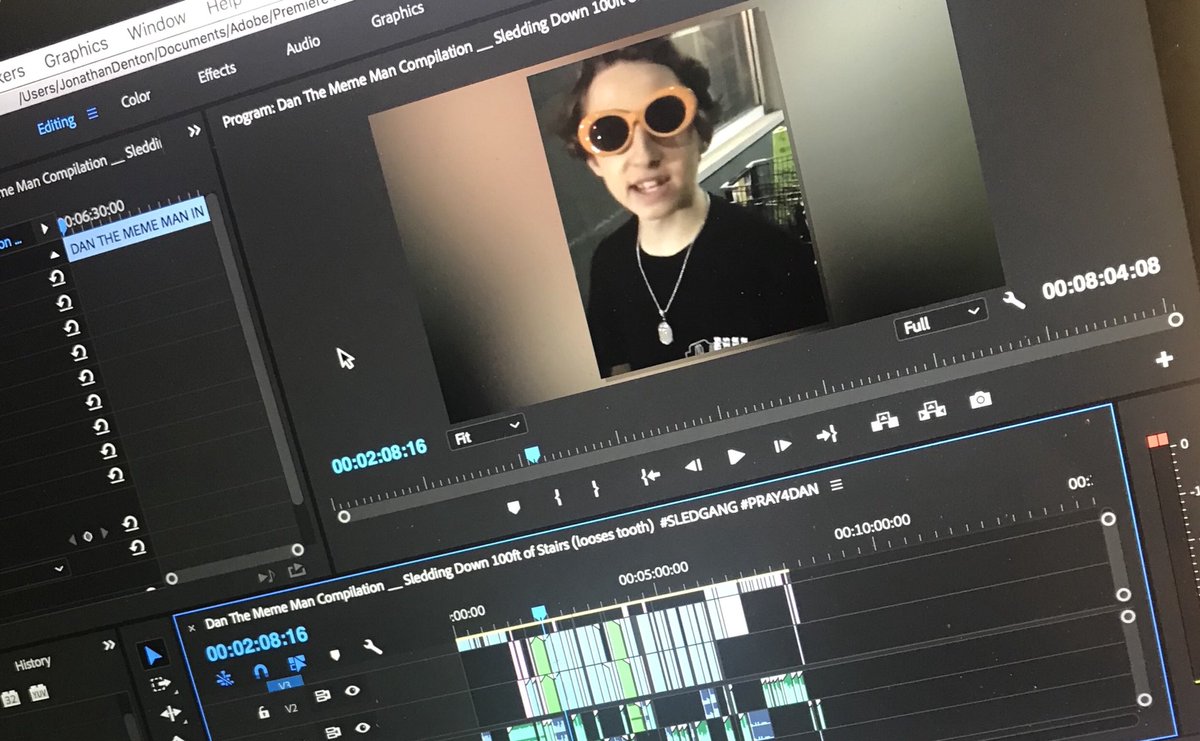The height and width of the screenshot is (741, 1200).
Task: Toggle Snap in the timeline
Action: click(x=260, y=670)
